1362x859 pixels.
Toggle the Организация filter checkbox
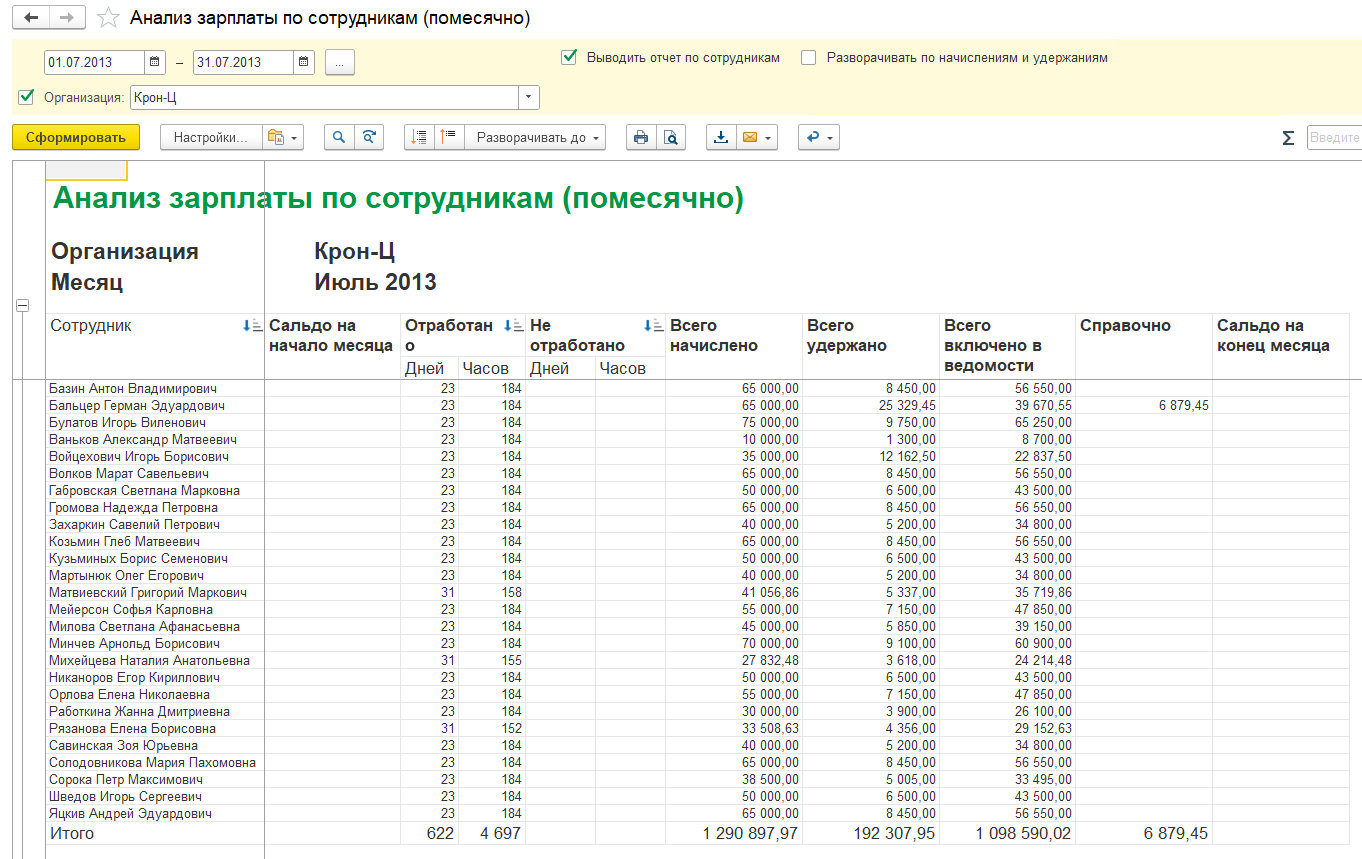26,97
